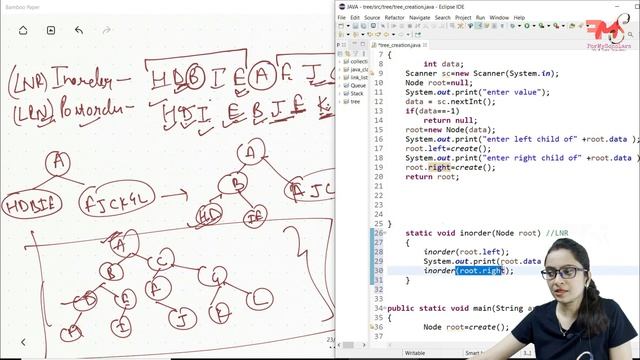This screenshot has height=360, width=640.
Task: Select the Package Explorer tab labeled P
Action: (x=341, y=45)
